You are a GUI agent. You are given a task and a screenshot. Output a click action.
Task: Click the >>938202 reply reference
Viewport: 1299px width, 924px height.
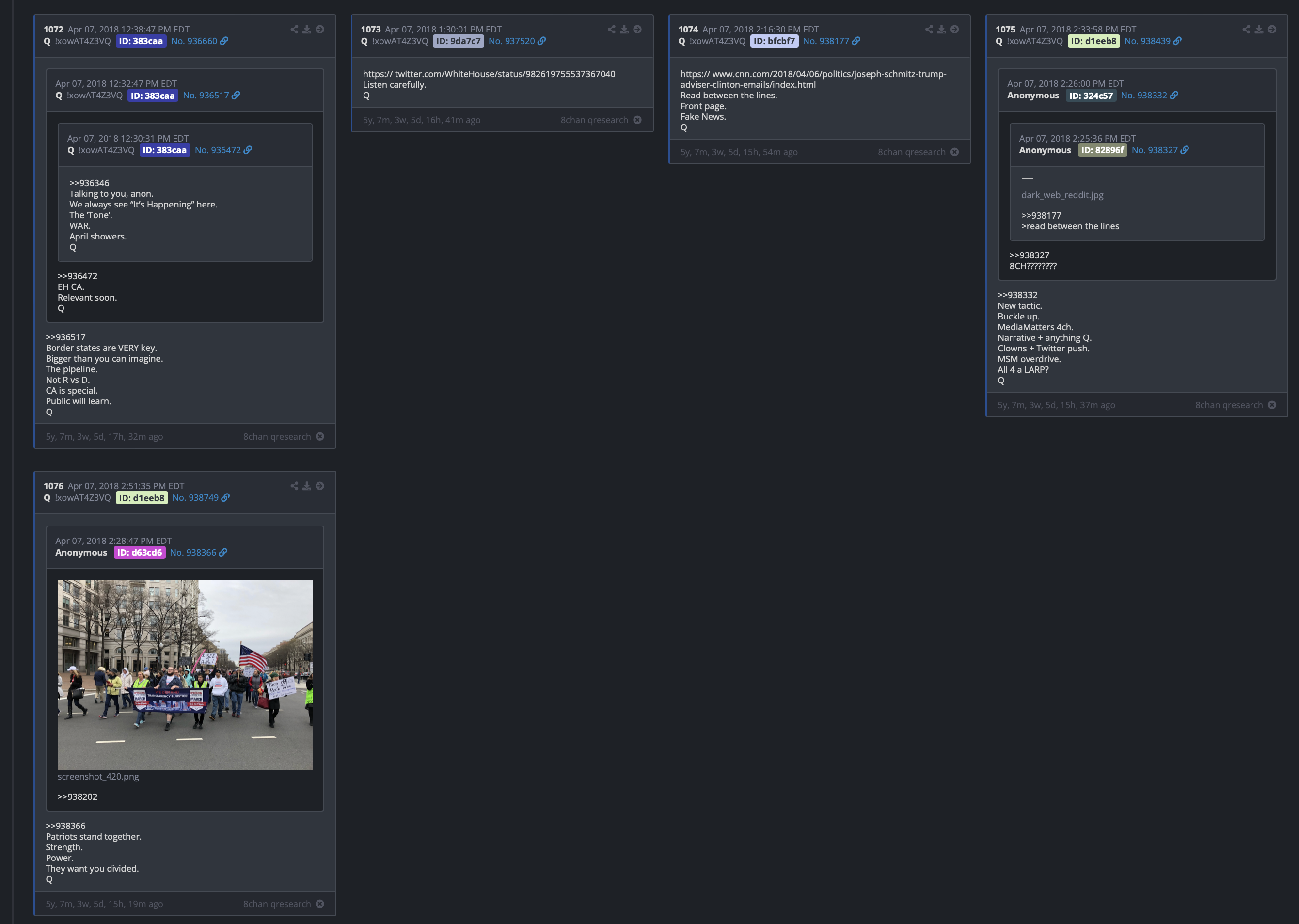(x=78, y=797)
